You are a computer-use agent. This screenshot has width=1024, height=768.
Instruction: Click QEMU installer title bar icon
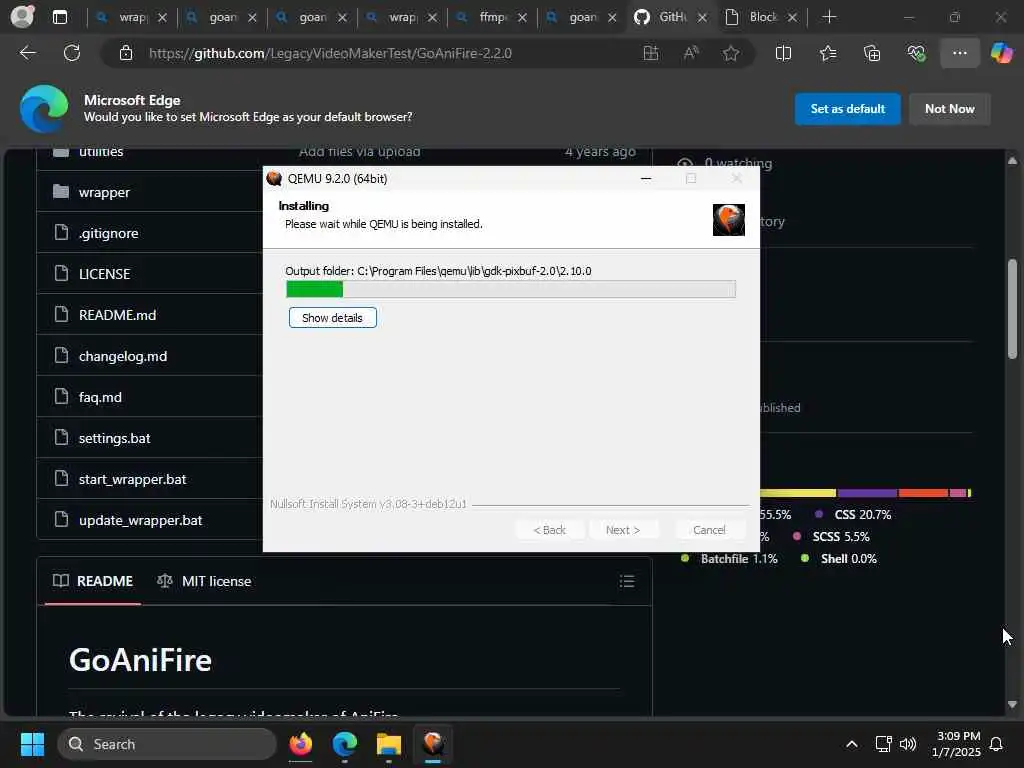point(274,178)
